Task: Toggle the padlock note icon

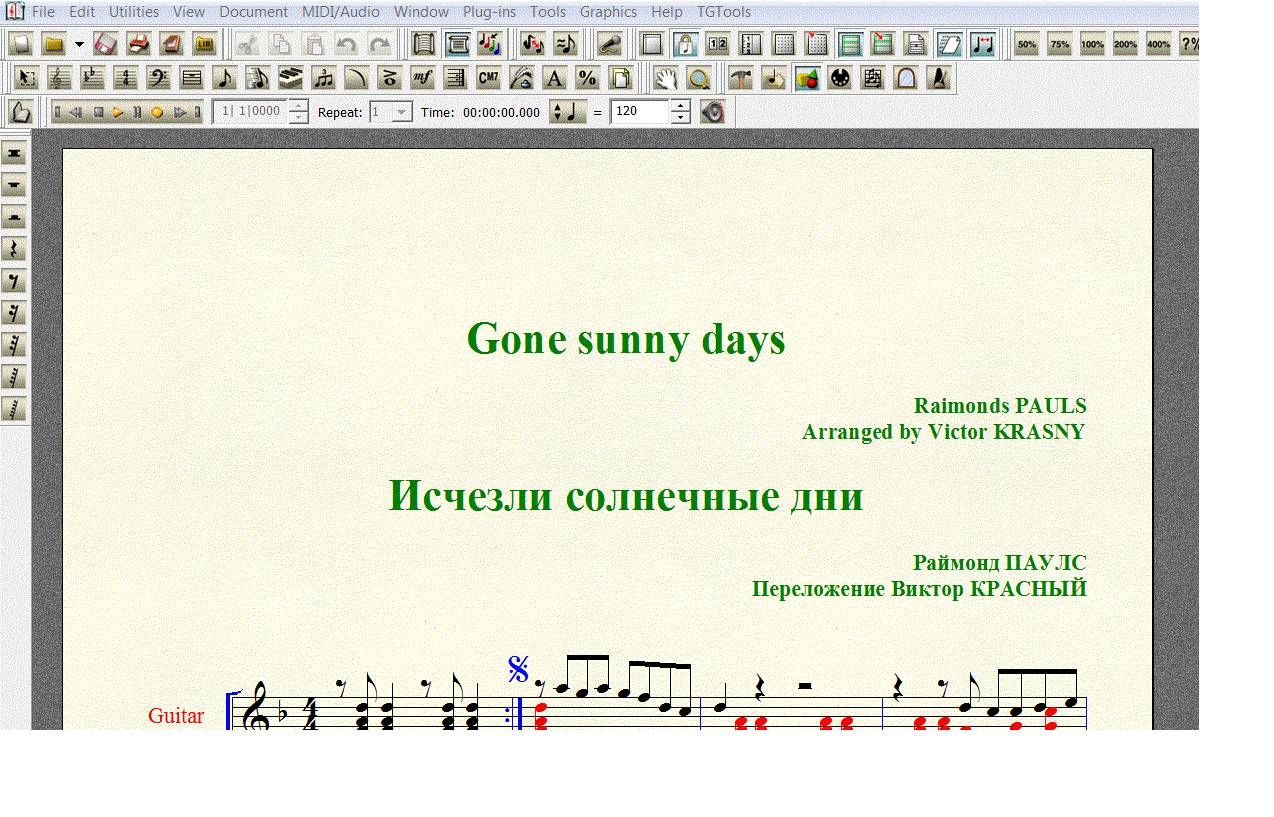Action: pos(685,44)
